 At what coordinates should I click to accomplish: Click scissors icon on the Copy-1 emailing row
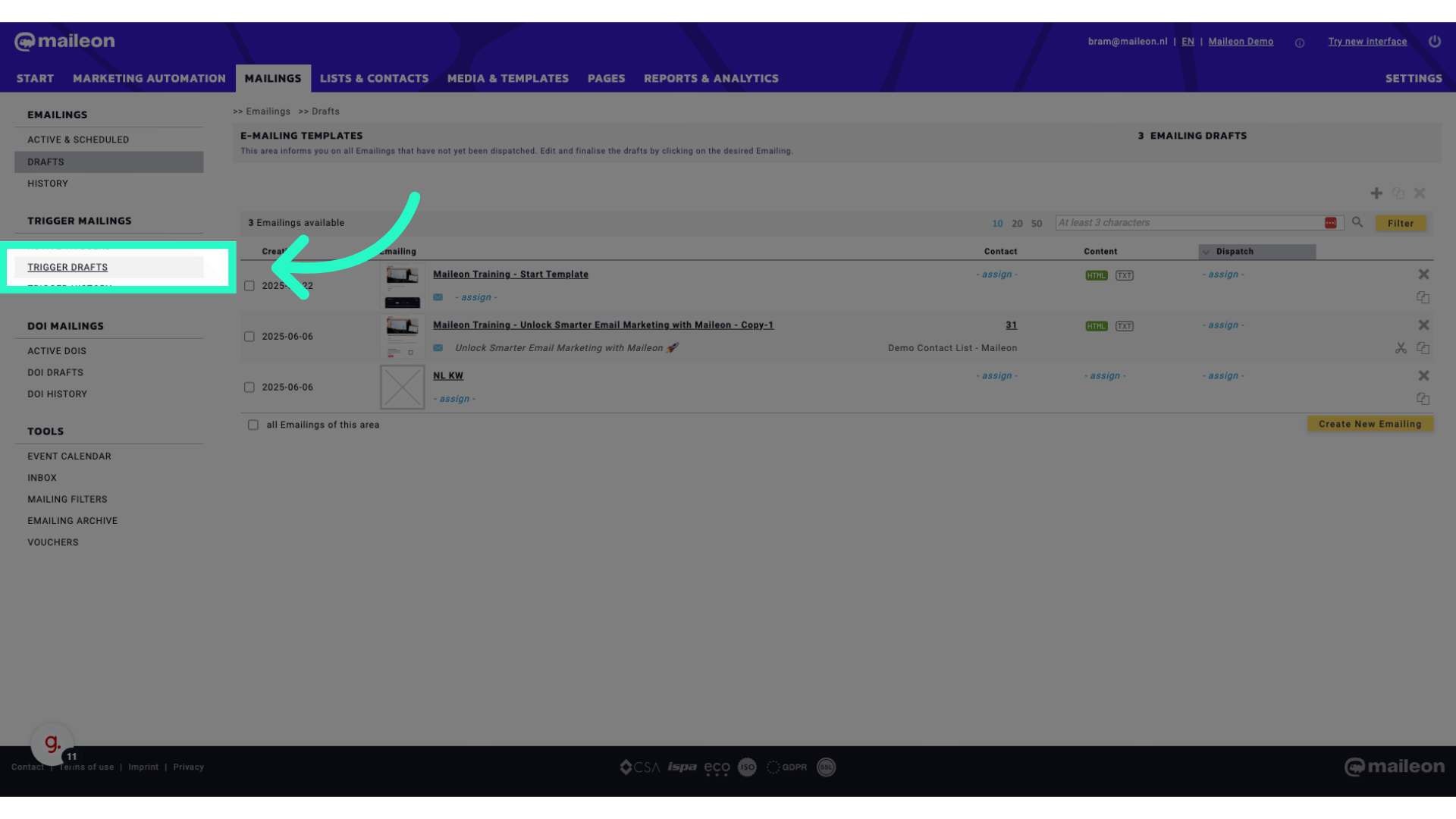tap(1401, 348)
